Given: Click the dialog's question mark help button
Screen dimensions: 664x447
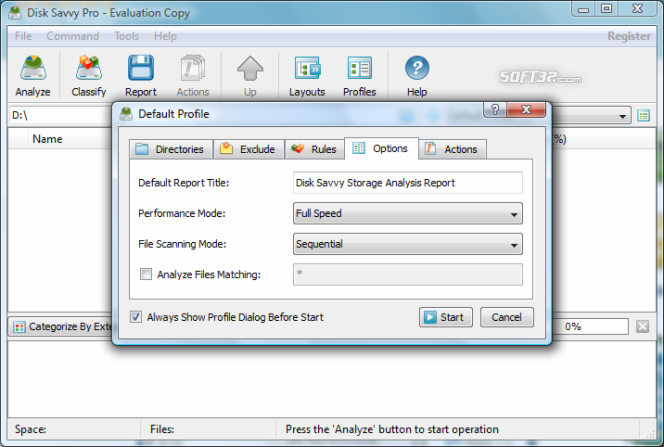Looking at the screenshot, I should [495, 110].
